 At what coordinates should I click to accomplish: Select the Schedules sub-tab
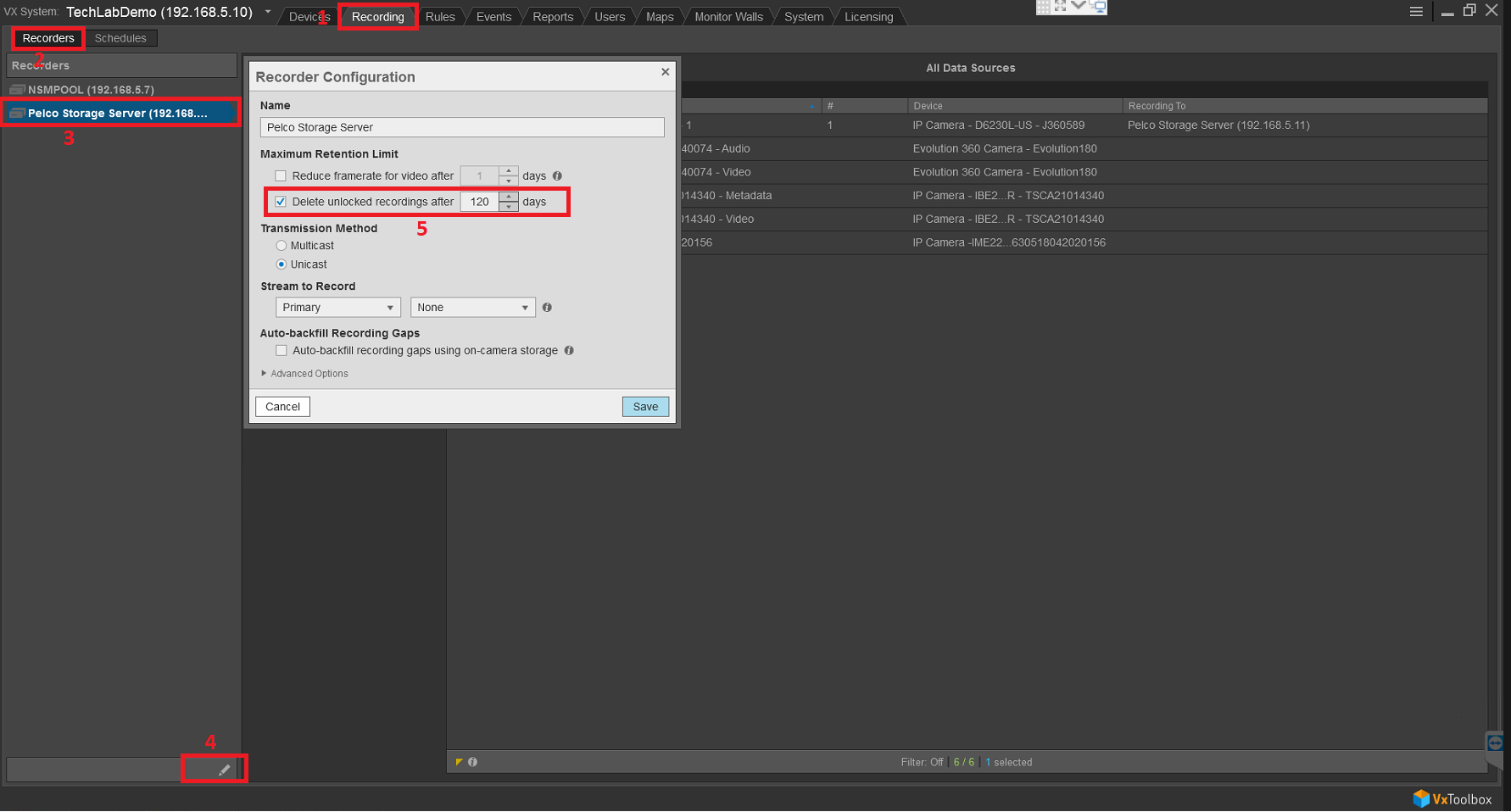pos(120,38)
